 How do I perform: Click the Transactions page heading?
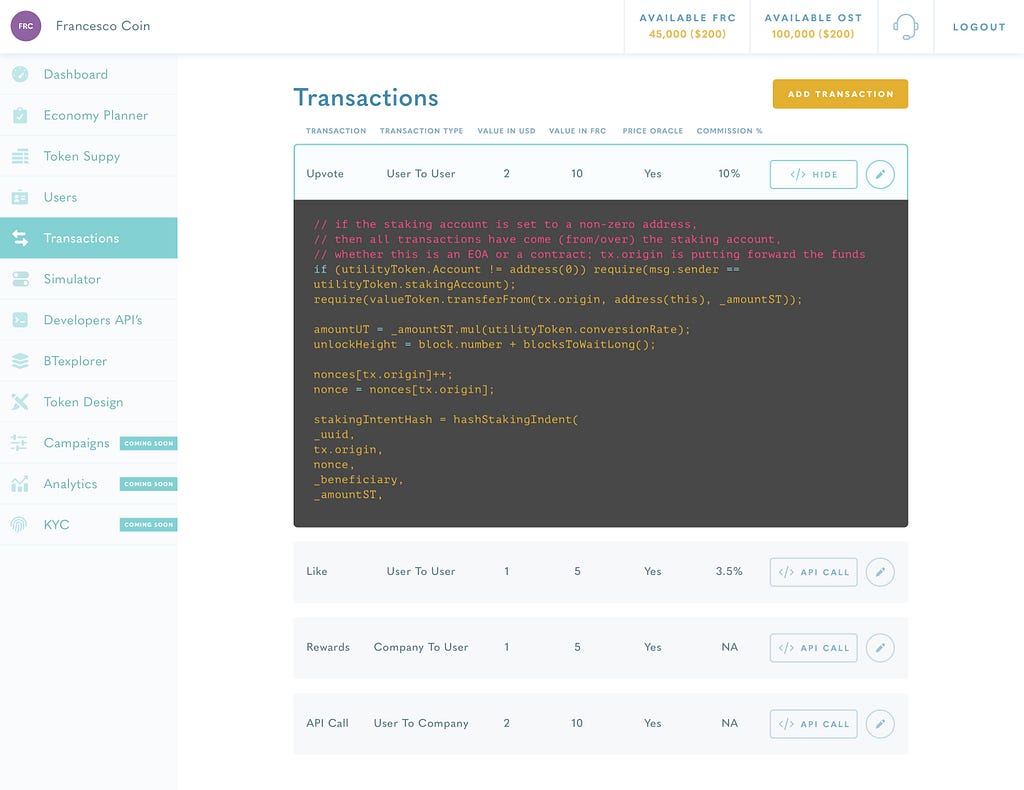click(x=366, y=97)
